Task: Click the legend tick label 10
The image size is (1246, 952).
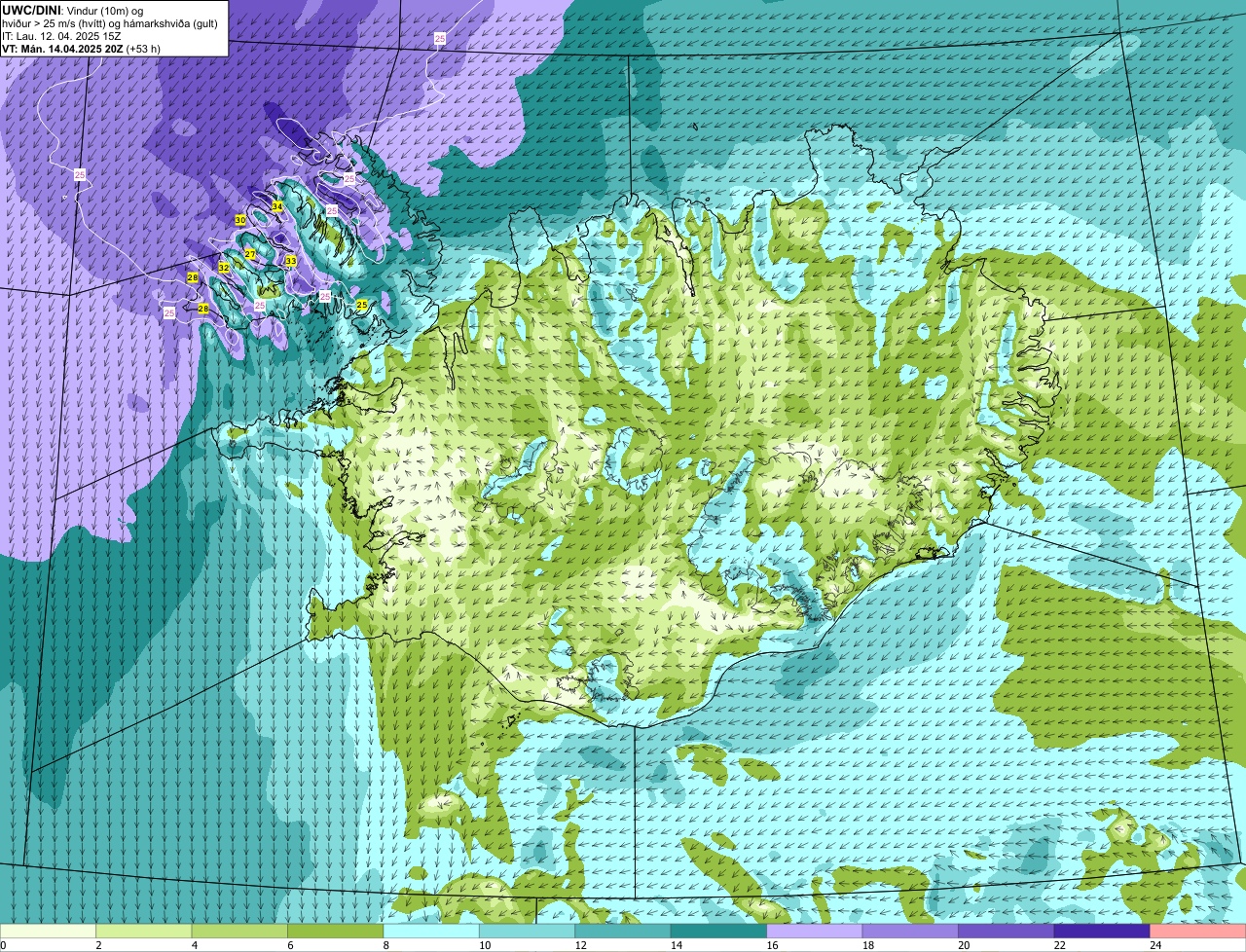Action: (485, 945)
